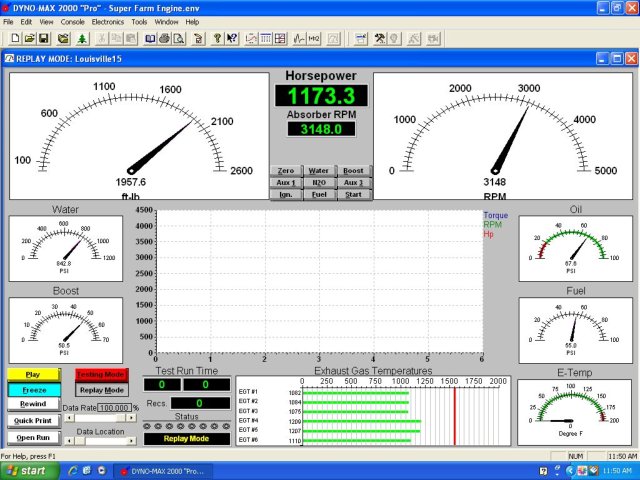Select the Replay Mode button
Image resolution: width=640 pixels, height=480 pixels.
(102, 390)
